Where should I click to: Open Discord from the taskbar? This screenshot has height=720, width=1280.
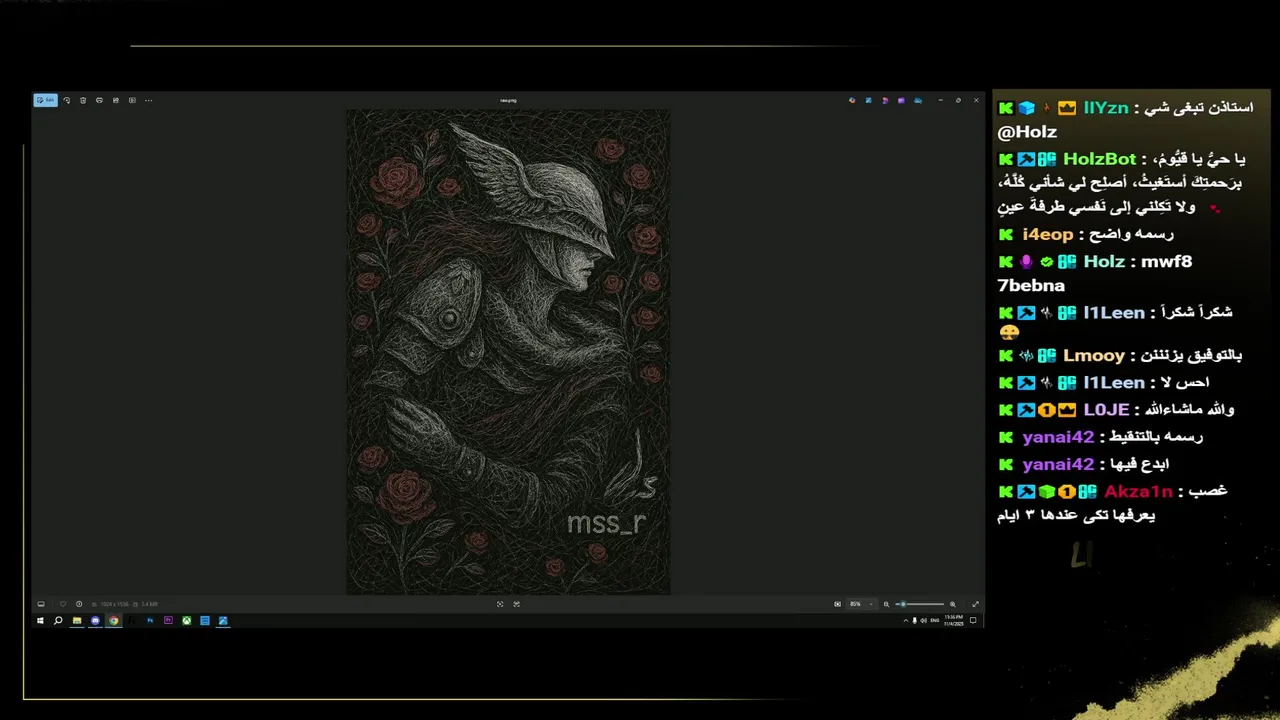pyautogui.click(x=95, y=620)
